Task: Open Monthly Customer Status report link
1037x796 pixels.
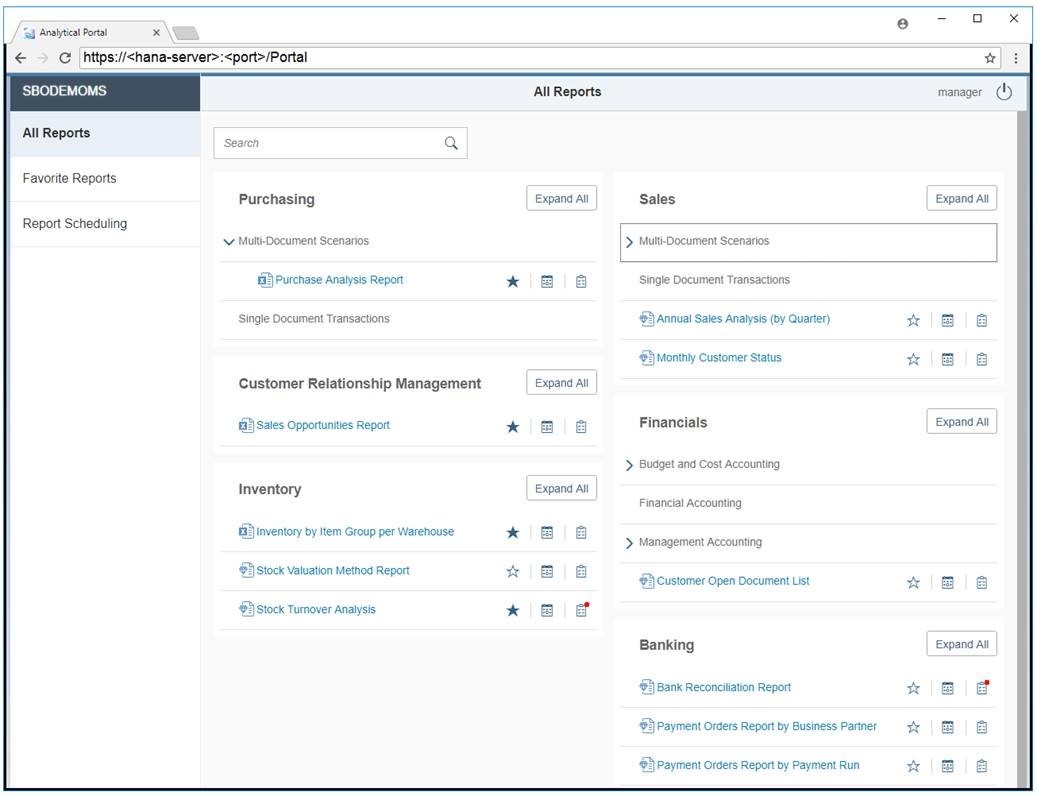Action: pyautogui.click(x=719, y=358)
